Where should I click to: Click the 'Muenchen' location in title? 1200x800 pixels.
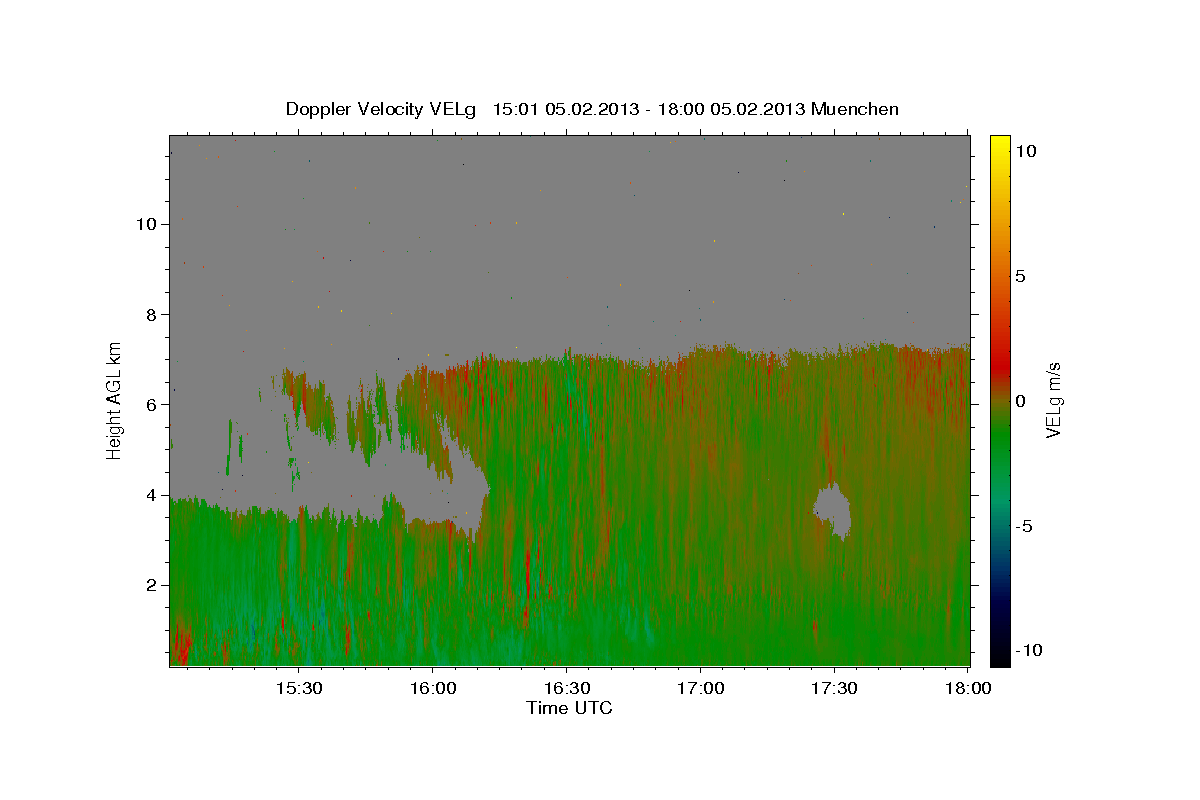pyautogui.click(x=855, y=109)
